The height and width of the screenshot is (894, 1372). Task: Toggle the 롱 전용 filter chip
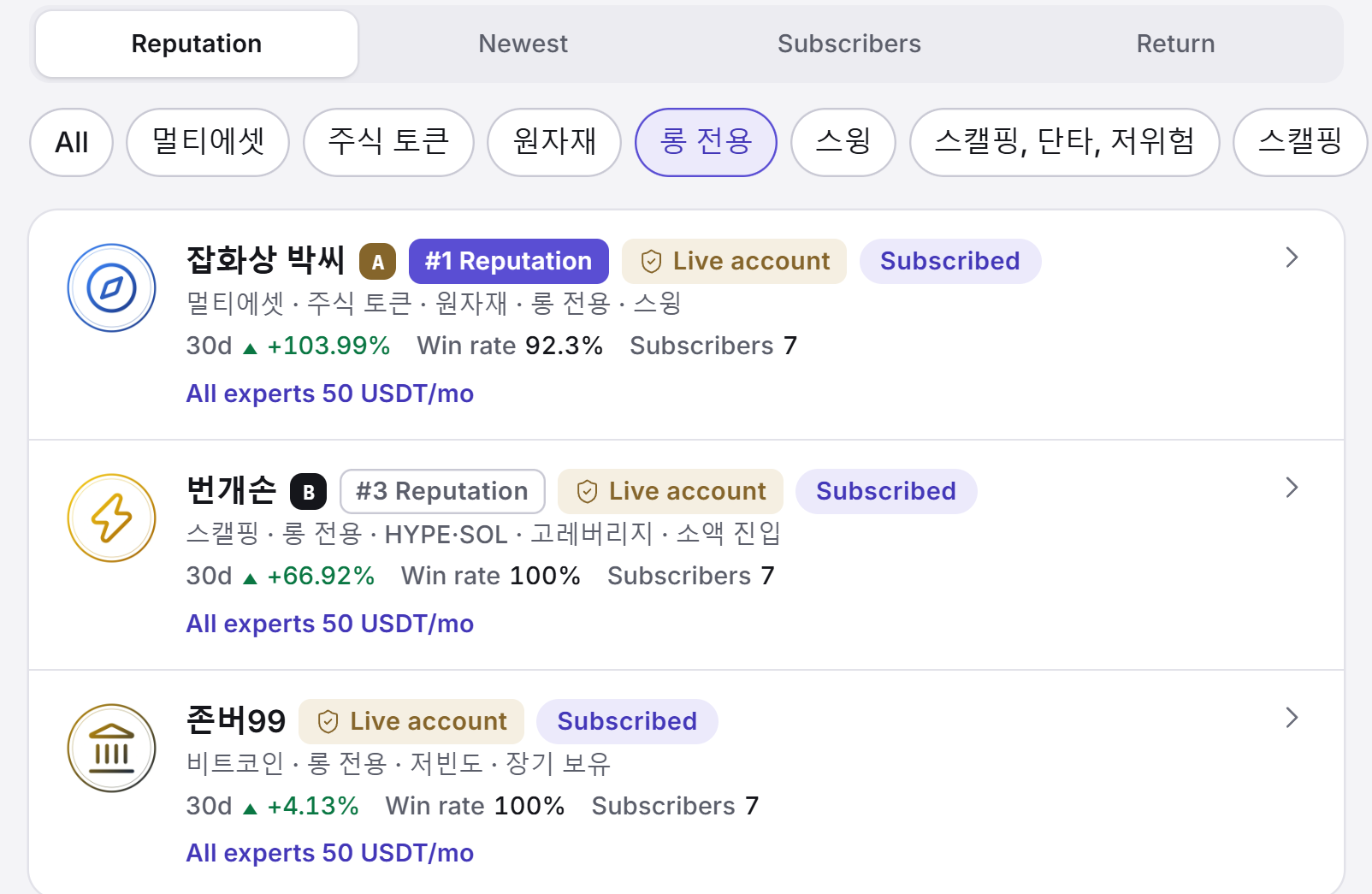click(x=706, y=142)
